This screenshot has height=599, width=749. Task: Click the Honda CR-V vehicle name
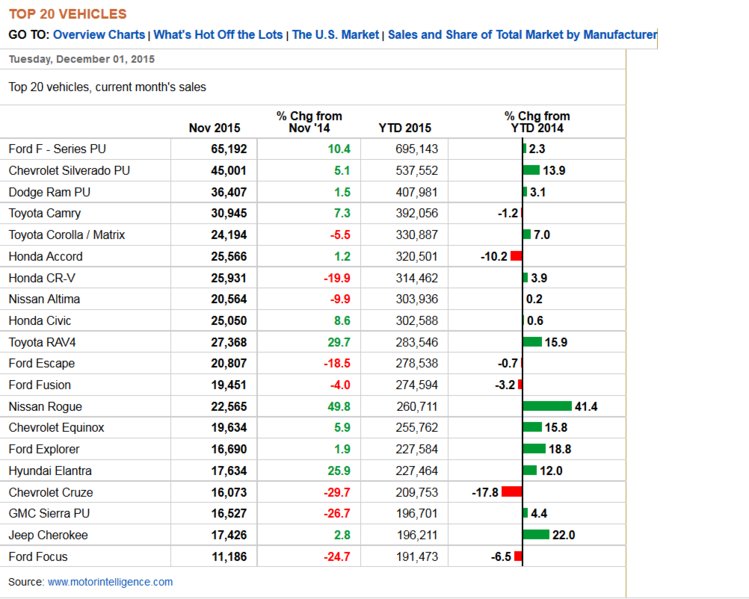[x=42, y=278]
